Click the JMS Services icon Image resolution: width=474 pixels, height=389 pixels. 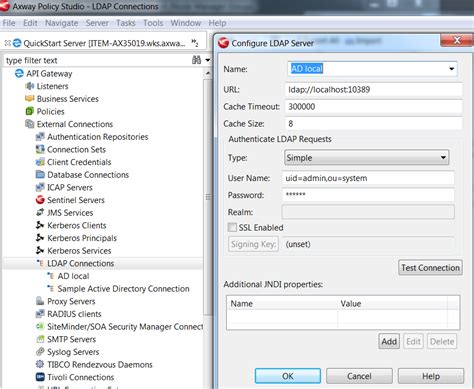pos(40,212)
